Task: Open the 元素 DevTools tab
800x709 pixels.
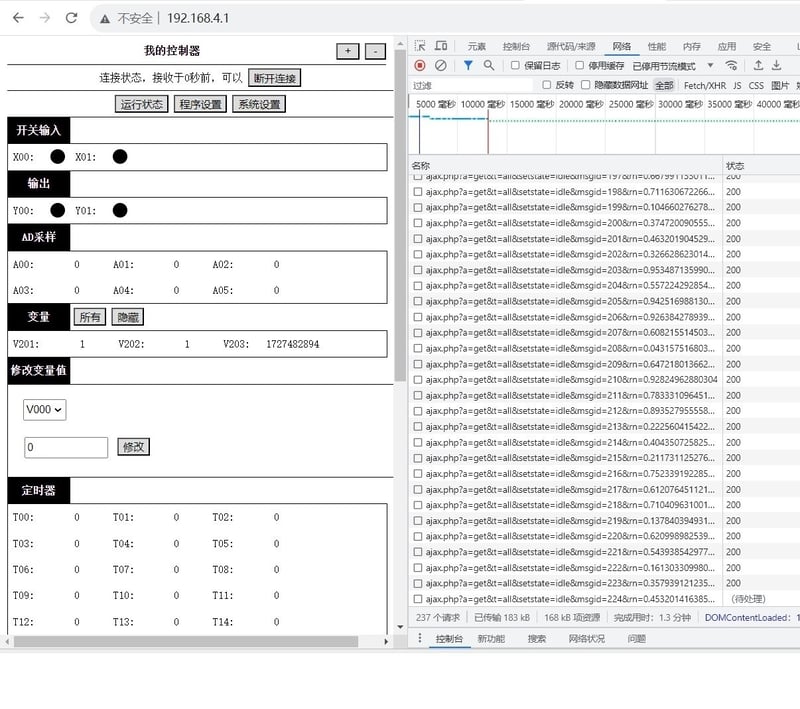Action: pos(476,46)
